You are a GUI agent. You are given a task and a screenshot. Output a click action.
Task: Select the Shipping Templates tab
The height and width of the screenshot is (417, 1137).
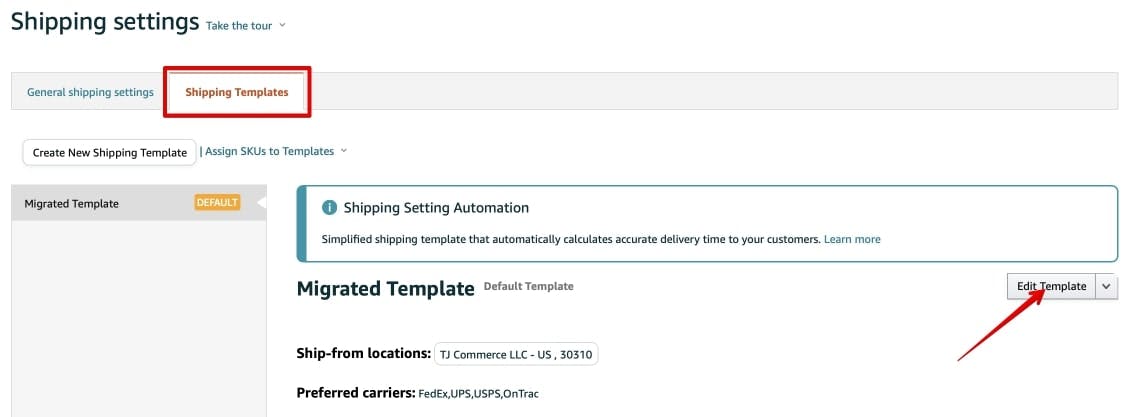237,92
